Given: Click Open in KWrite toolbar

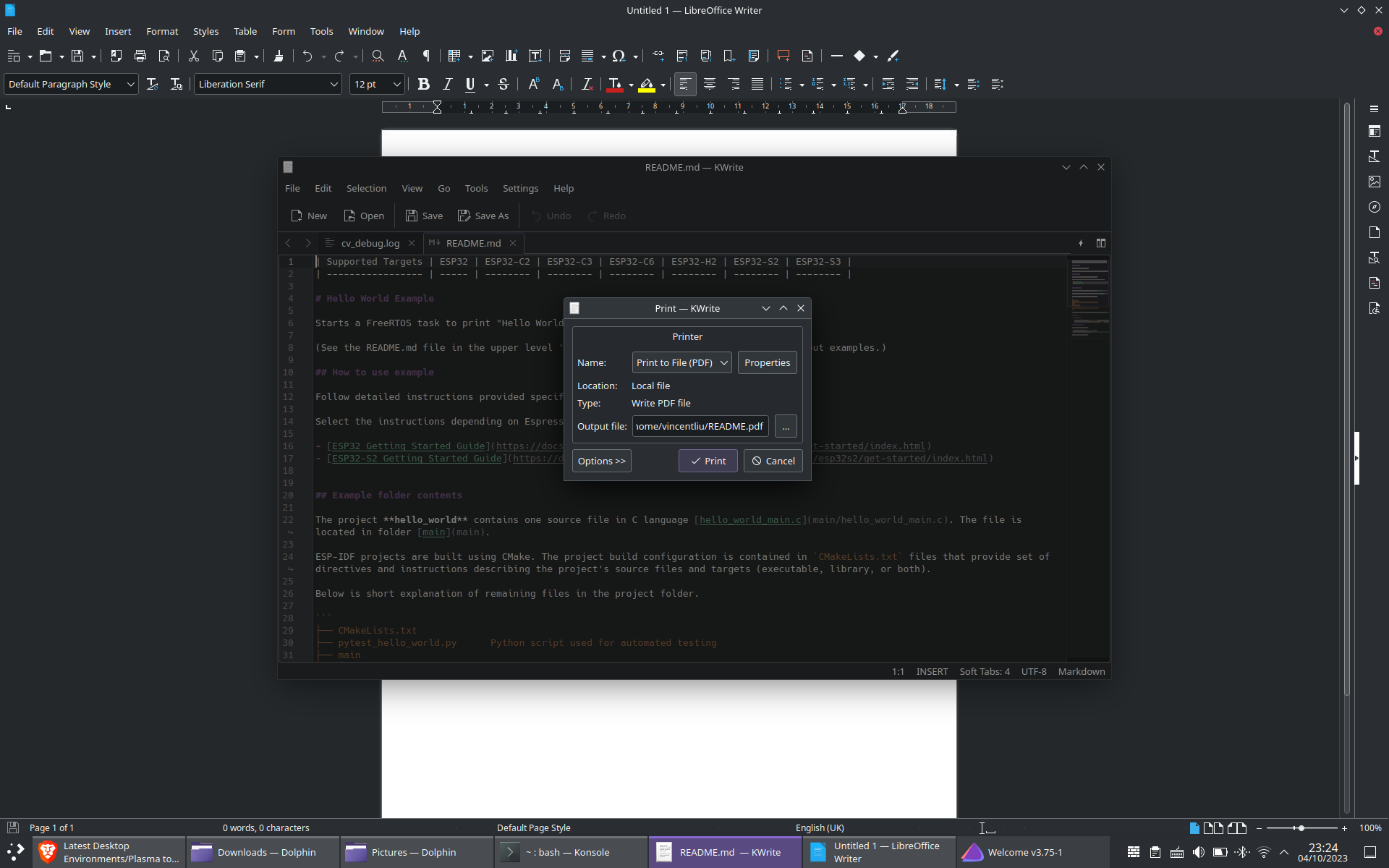Looking at the screenshot, I should (364, 216).
